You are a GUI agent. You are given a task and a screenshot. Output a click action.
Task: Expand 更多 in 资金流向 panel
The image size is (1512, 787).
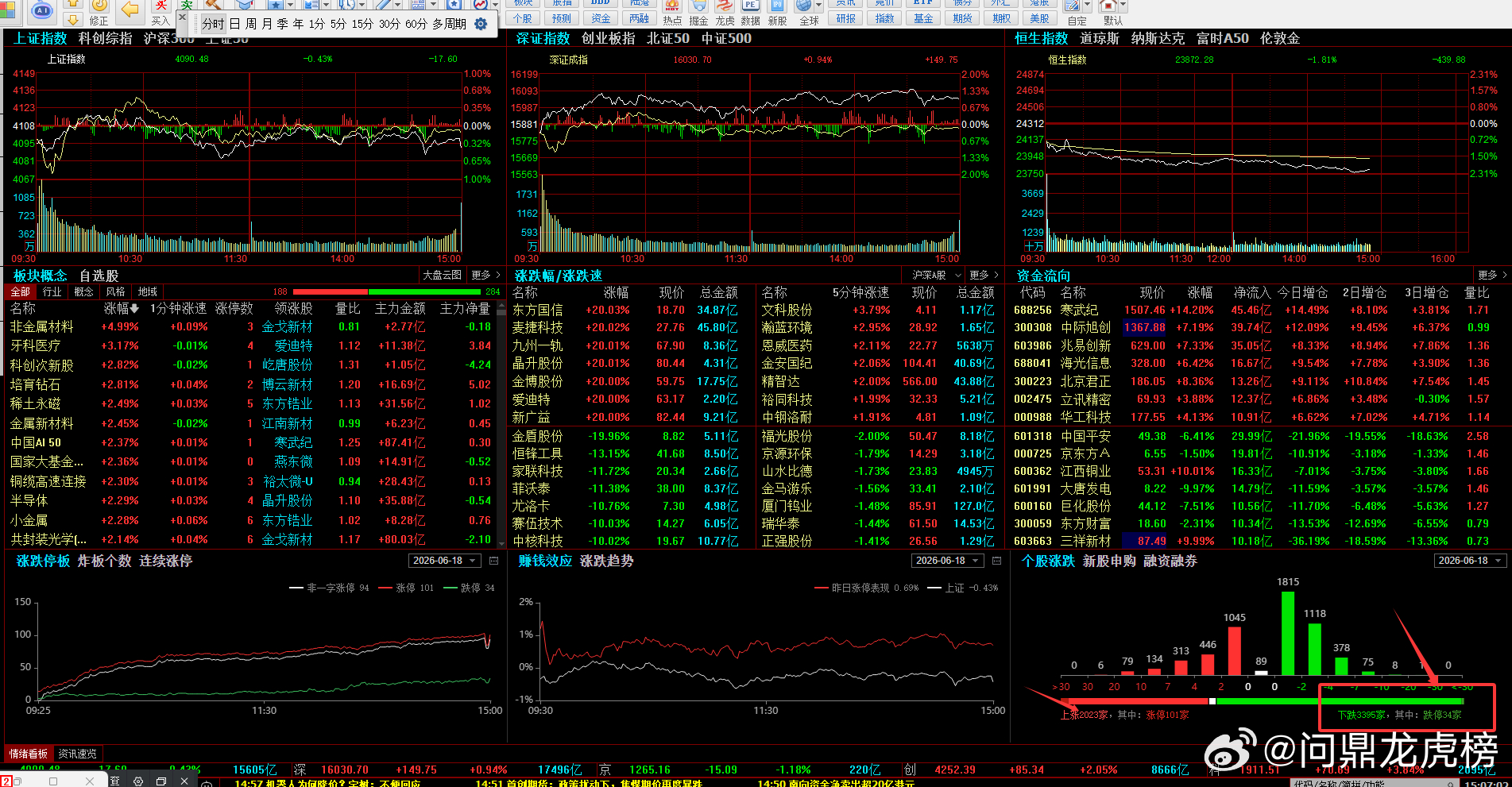pos(1491,275)
